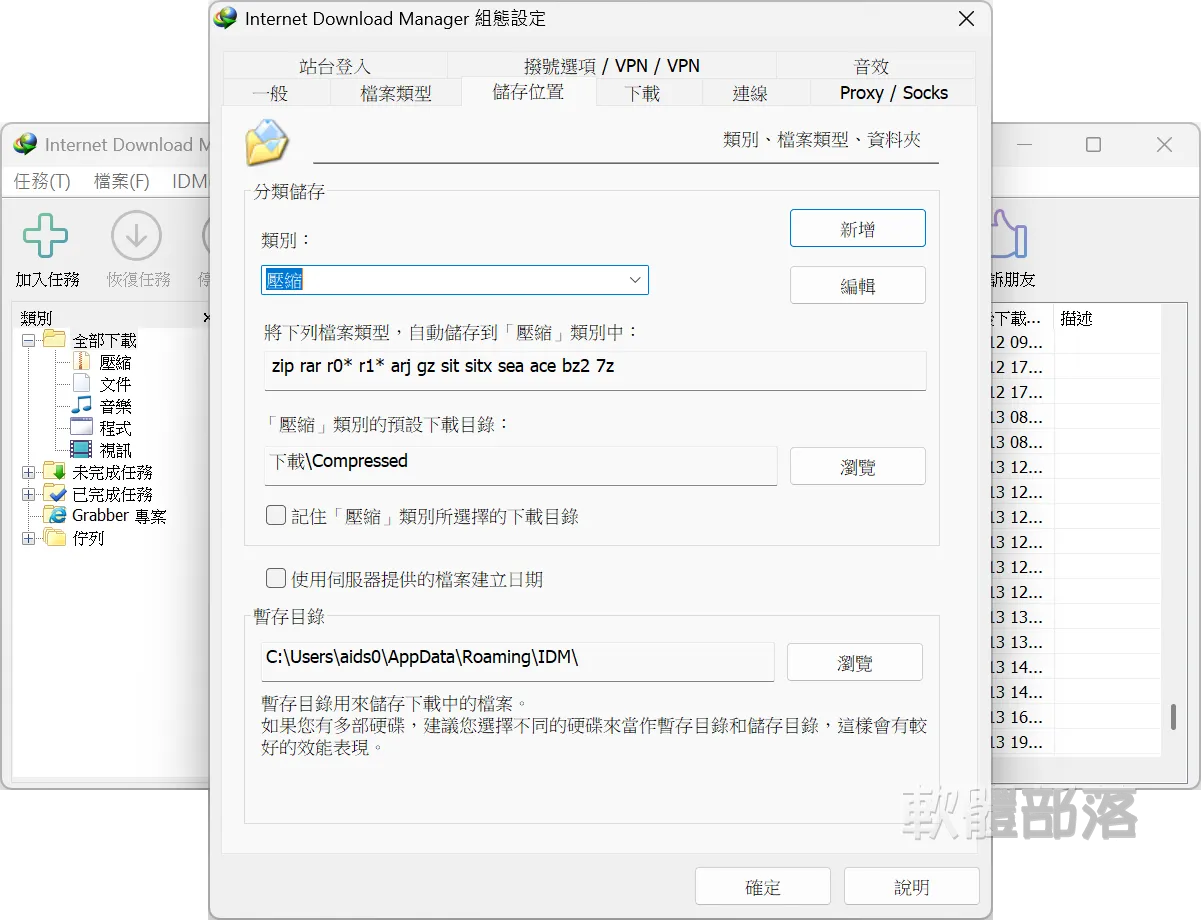Maximize the main IDM window
This screenshot has height=920, width=1201.
click(1093, 145)
